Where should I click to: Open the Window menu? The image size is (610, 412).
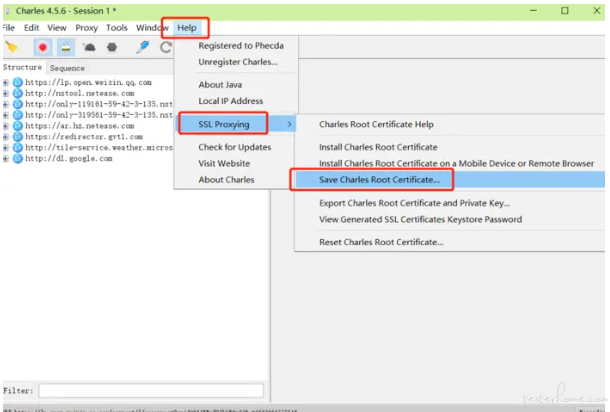click(x=152, y=28)
